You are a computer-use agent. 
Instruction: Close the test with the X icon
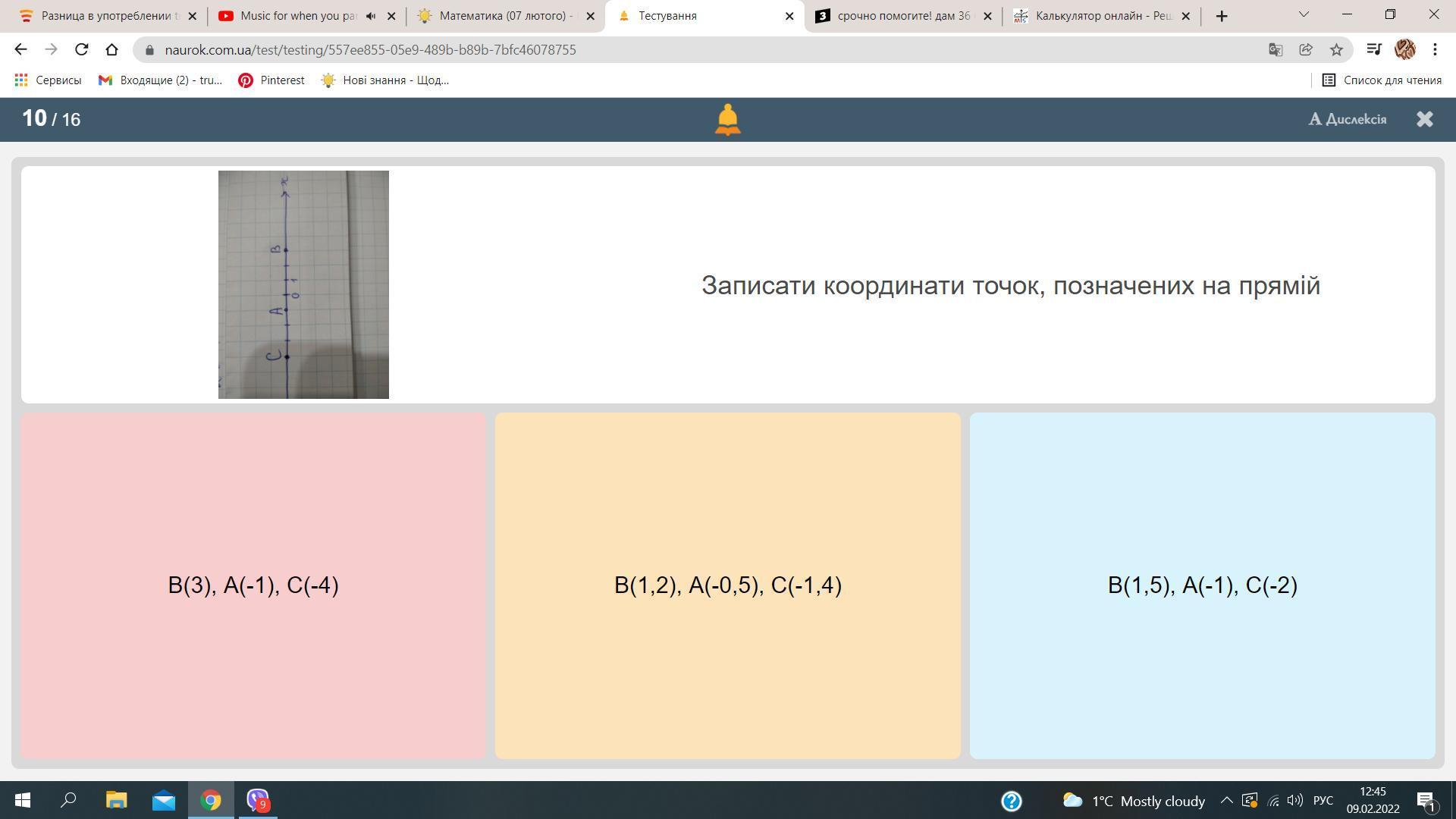pyautogui.click(x=1424, y=119)
